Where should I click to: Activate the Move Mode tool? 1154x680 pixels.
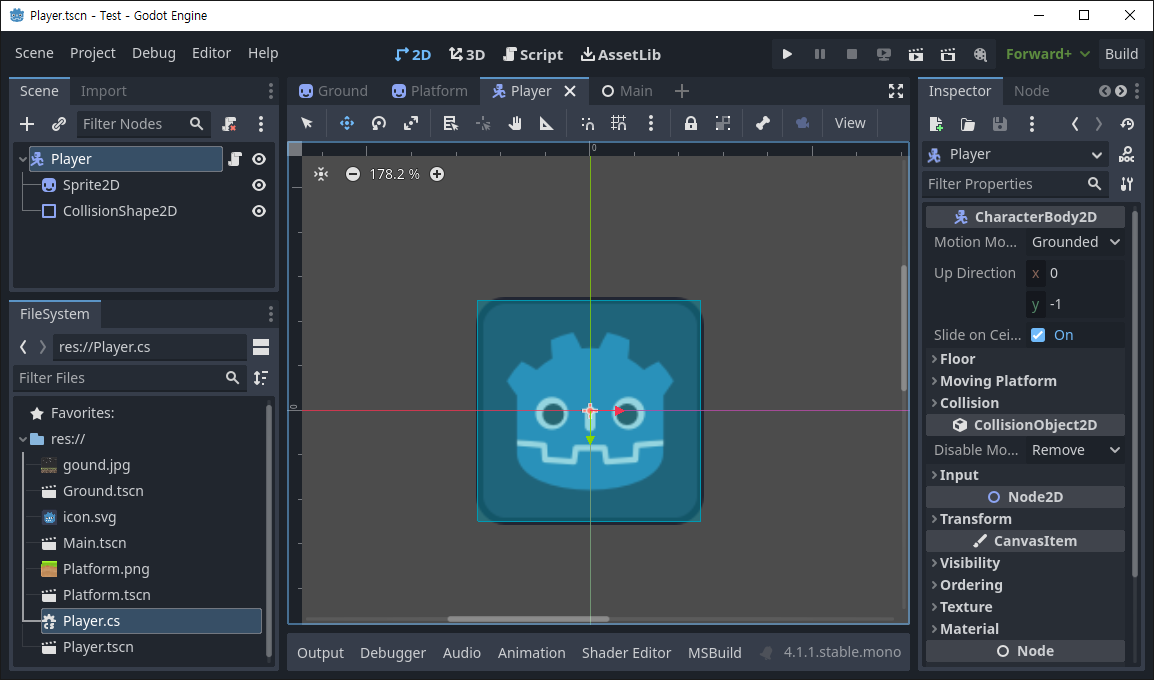coord(347,124)
